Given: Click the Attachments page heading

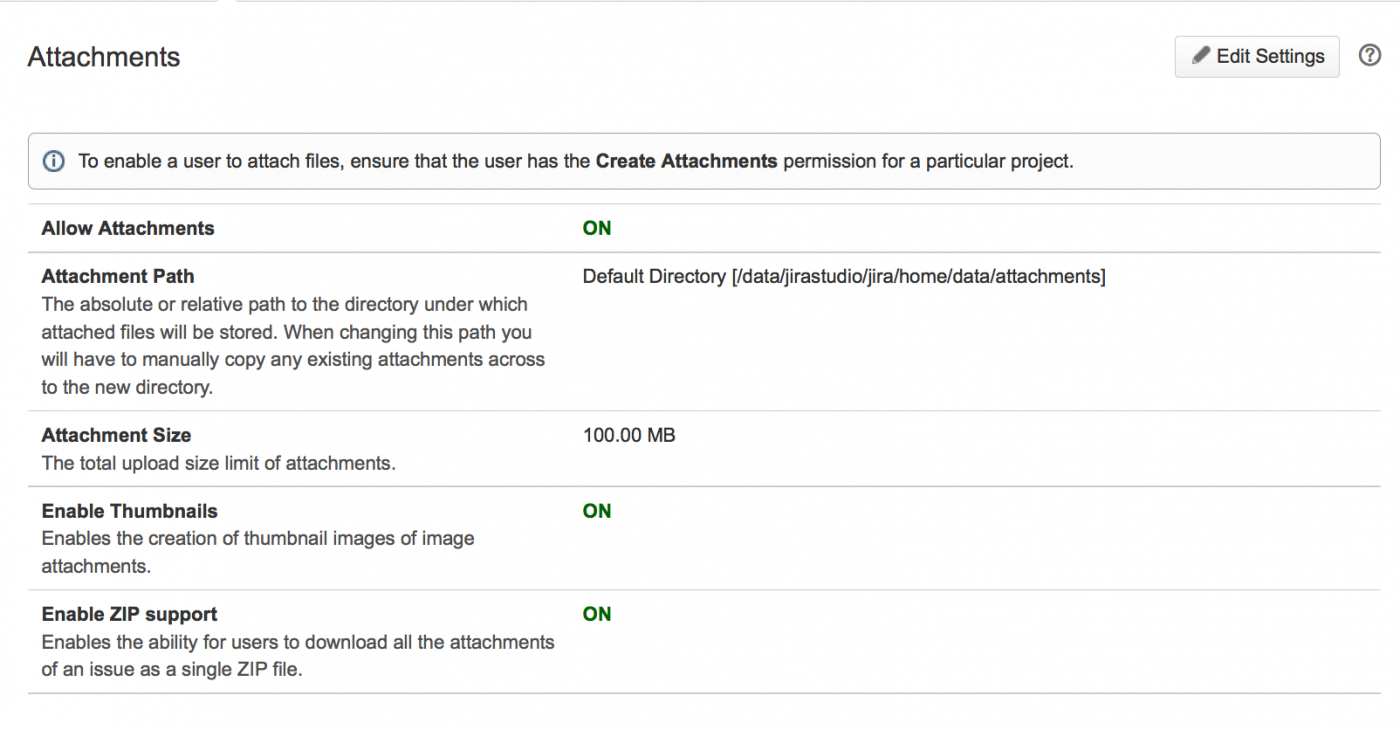Looking at the screenshot, I should (x=104, y=57).
